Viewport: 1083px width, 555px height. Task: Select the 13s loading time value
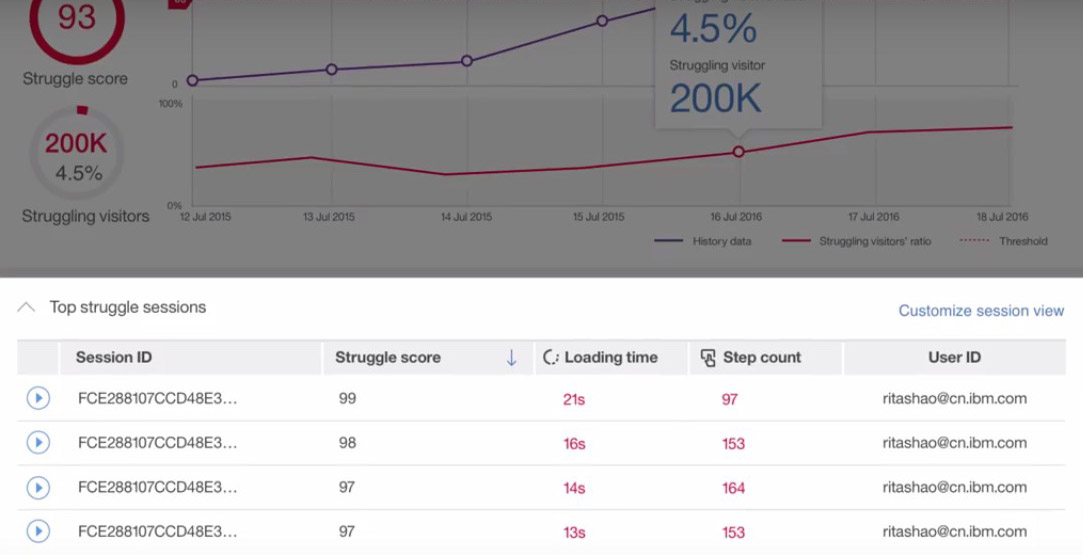click(x=574, y=532)
